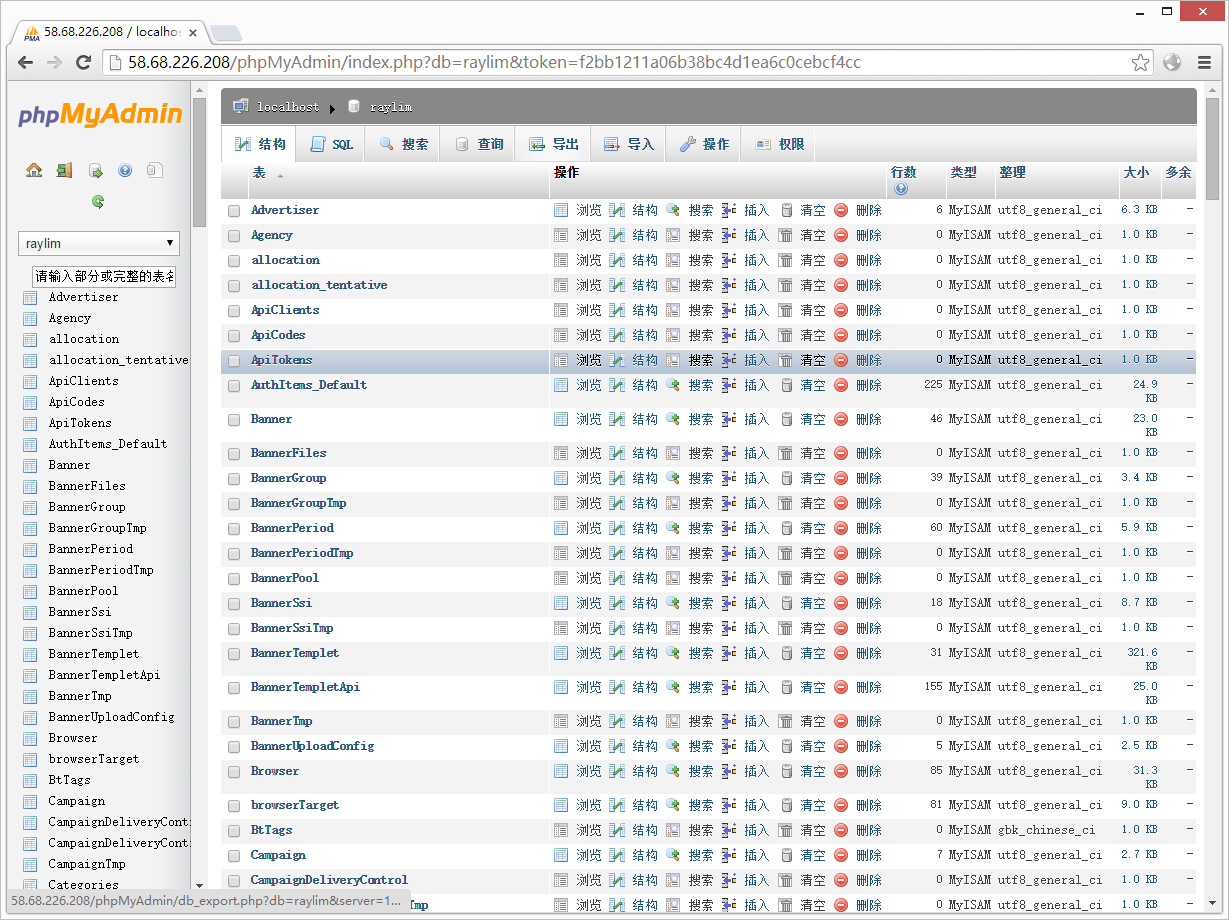Switch to the 搜索 tab

click(404, 144)
